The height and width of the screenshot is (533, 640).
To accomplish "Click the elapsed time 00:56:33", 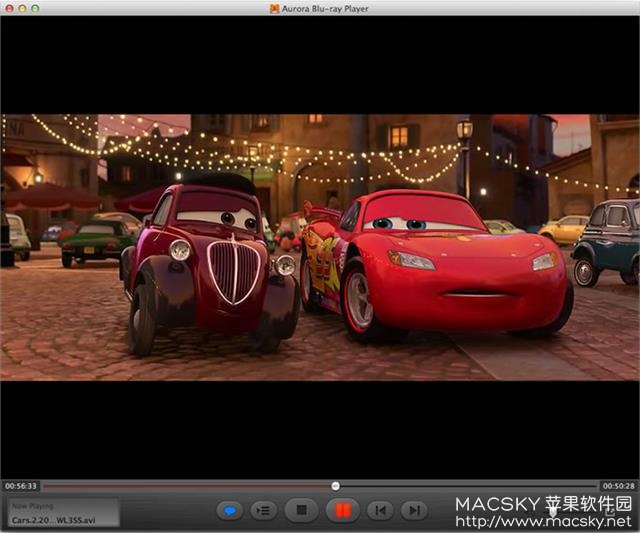I will tap(21, 486).
